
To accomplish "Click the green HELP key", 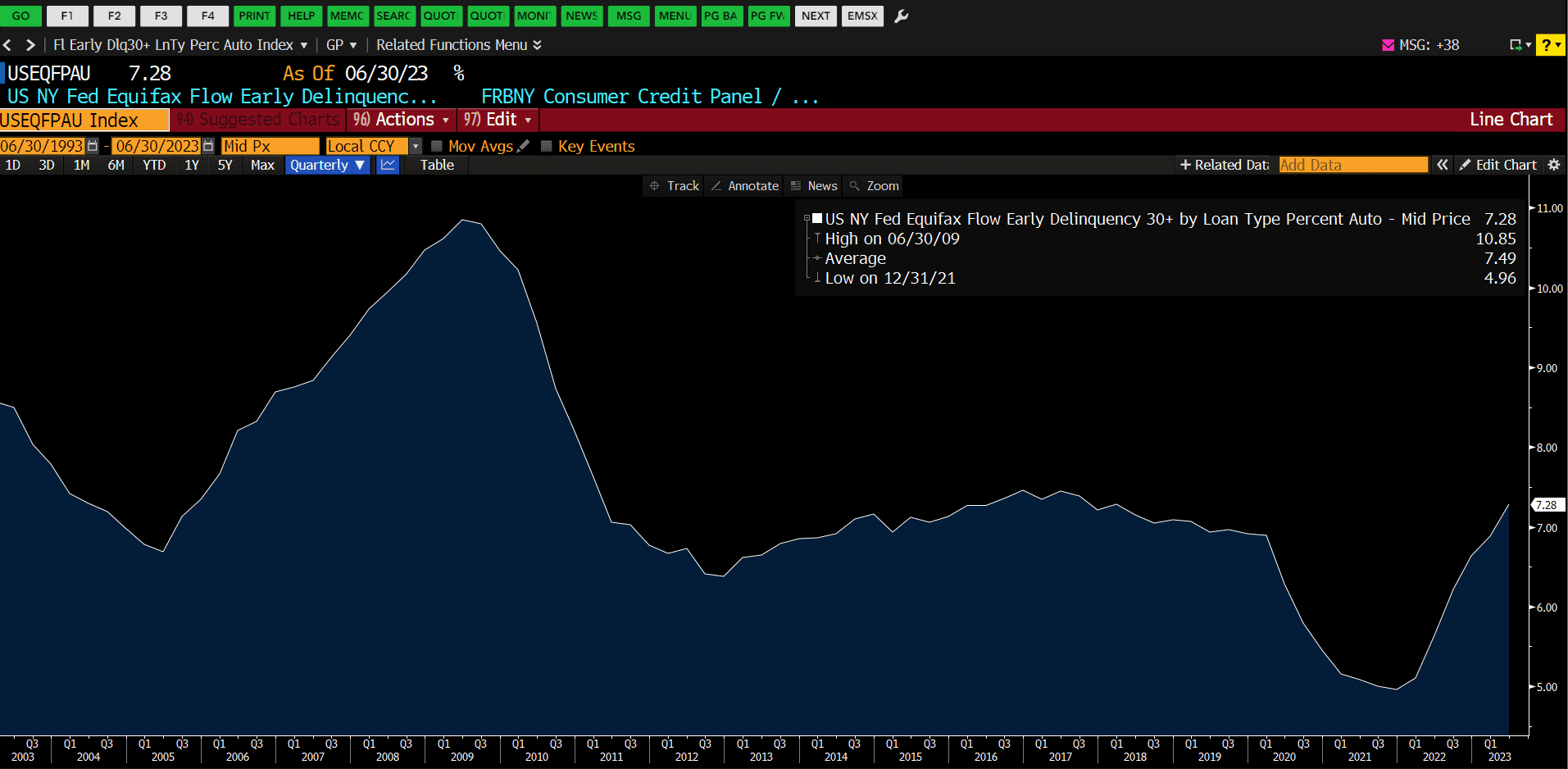I will click(x=301, y=16).
